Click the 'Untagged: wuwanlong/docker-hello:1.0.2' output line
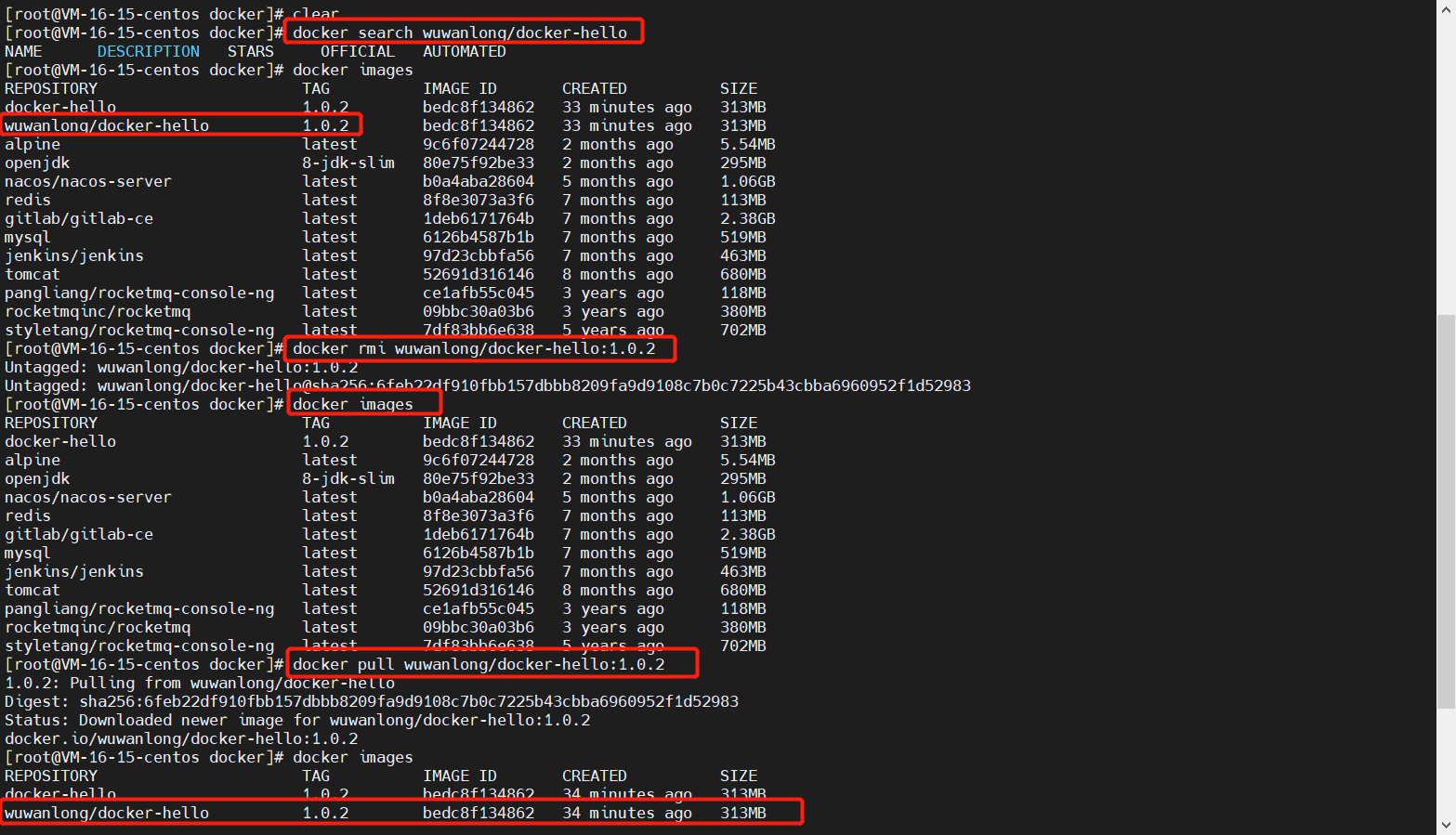The height and width of the screenshot is (835, 1456). (x=181, y=367)
